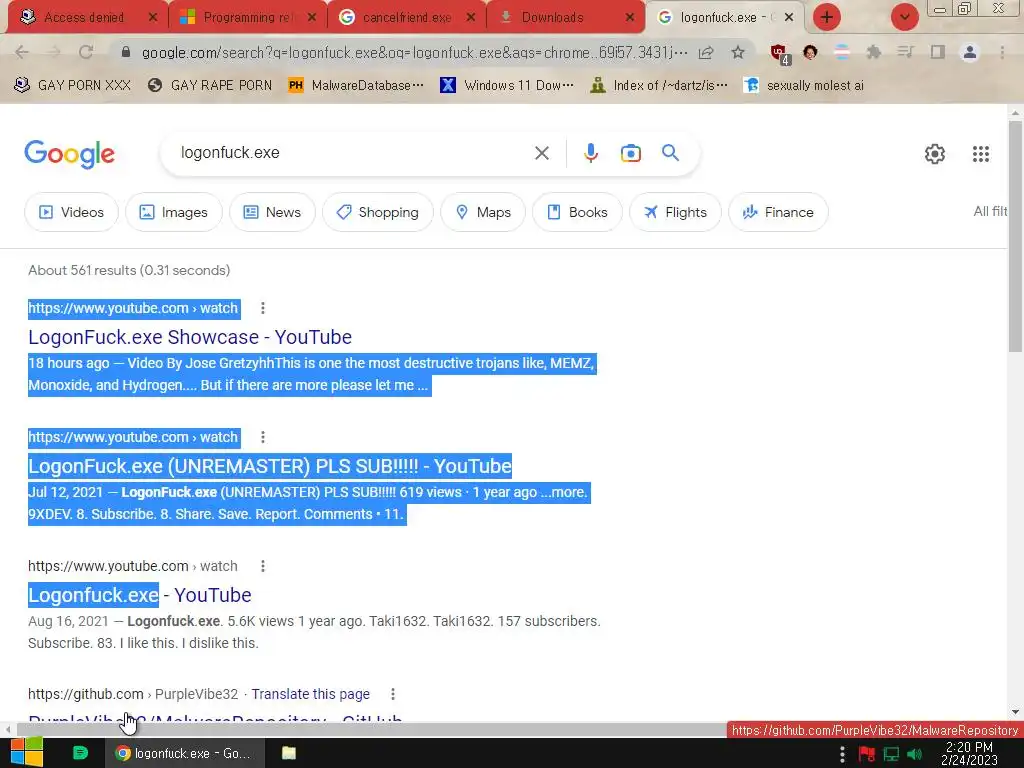Clear the Google search box text
Viewport: 1024px width, 768px height.
(541, 153)
